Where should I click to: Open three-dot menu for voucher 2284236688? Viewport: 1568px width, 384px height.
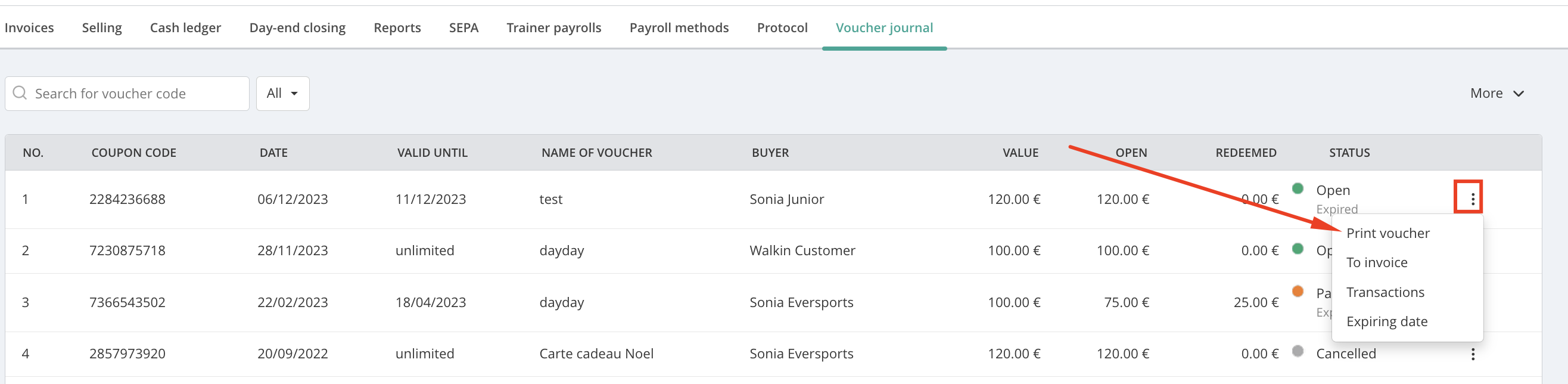click(1472, 199)
